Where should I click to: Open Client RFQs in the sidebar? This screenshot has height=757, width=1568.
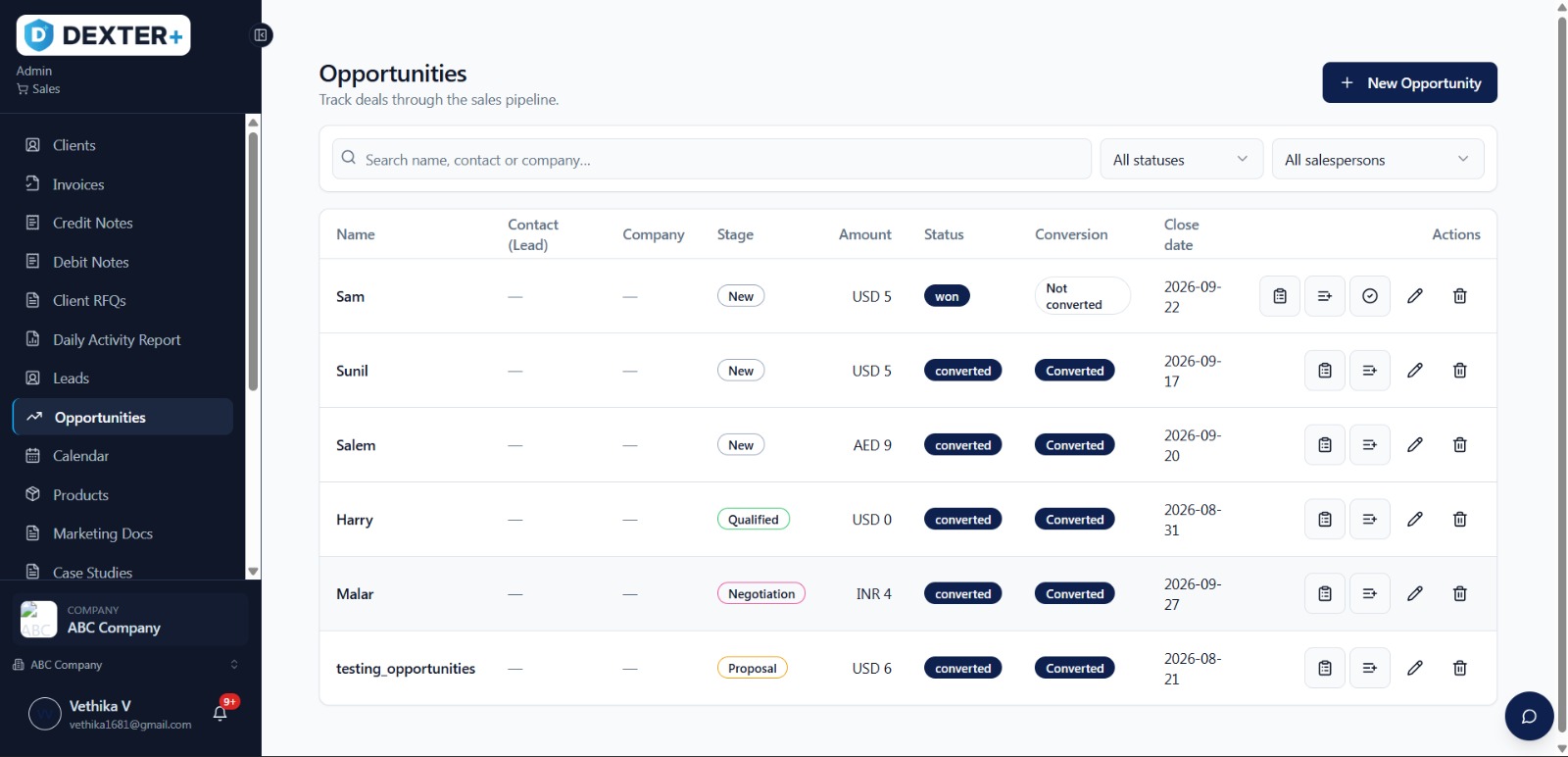click(x=122, y=300)
